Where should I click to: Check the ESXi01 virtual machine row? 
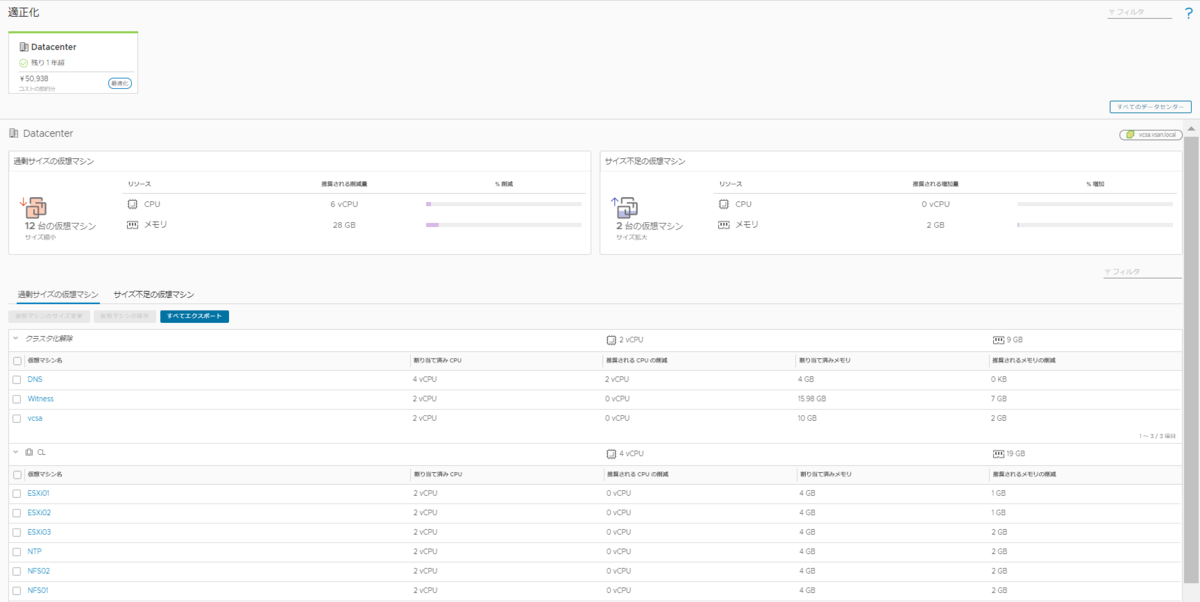(x=17, y=493)
